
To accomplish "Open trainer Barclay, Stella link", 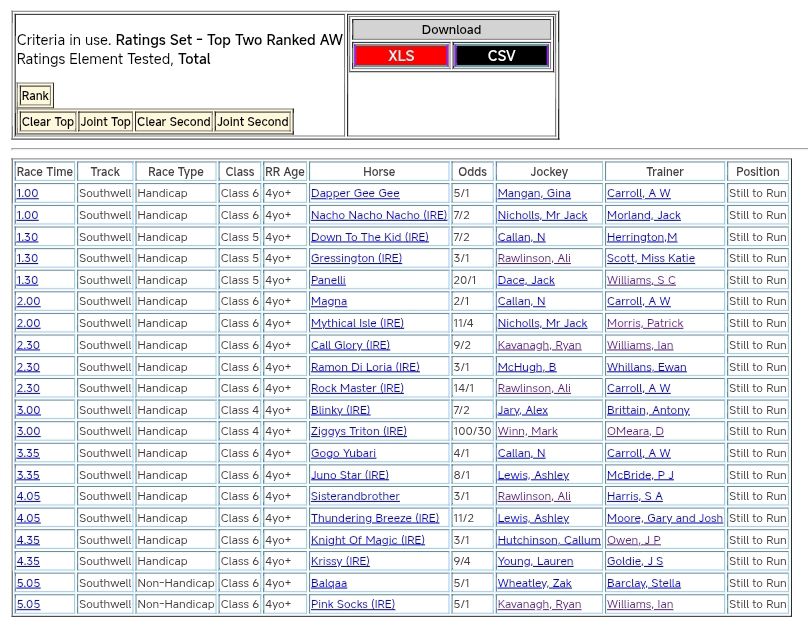I will click(x=643, y=583).
